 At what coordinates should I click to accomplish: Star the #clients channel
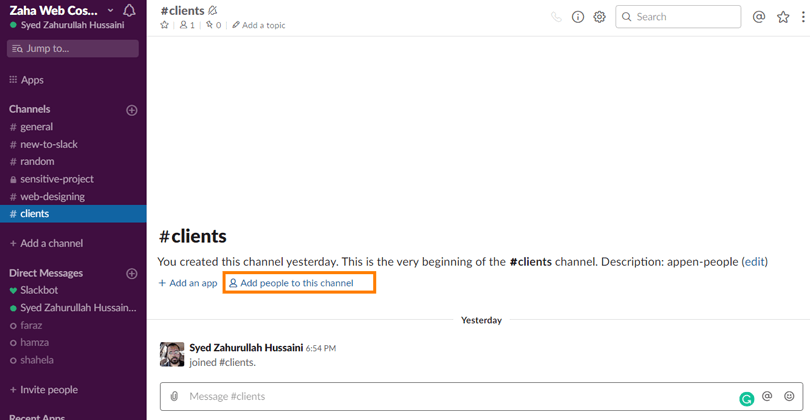click(x=165, y=25)
